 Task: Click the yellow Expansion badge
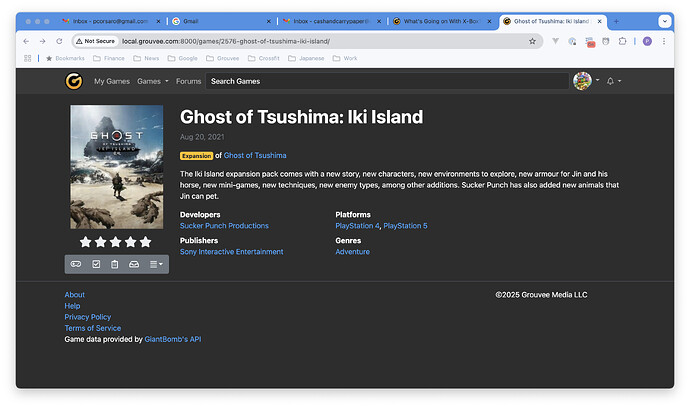196,156
